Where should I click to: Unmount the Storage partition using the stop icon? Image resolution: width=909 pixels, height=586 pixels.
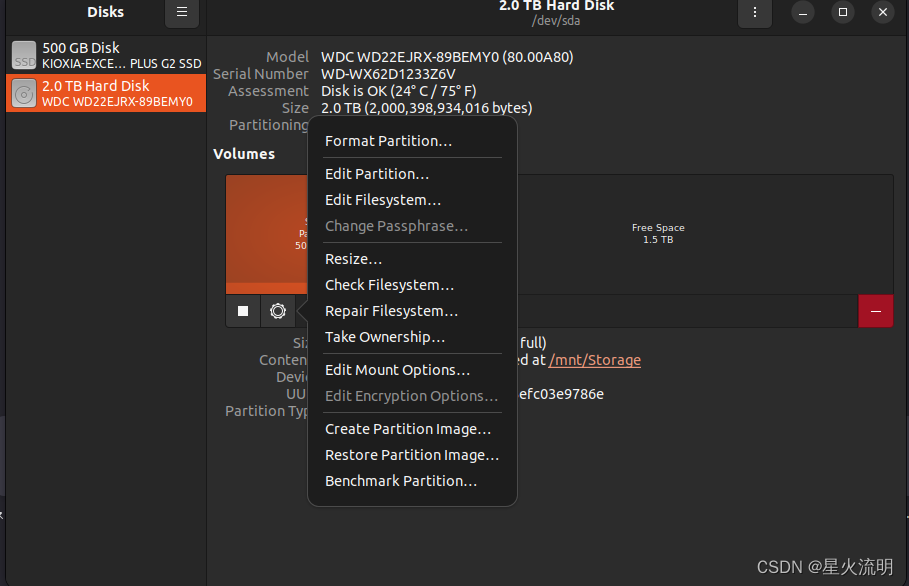tap(242, 311)
